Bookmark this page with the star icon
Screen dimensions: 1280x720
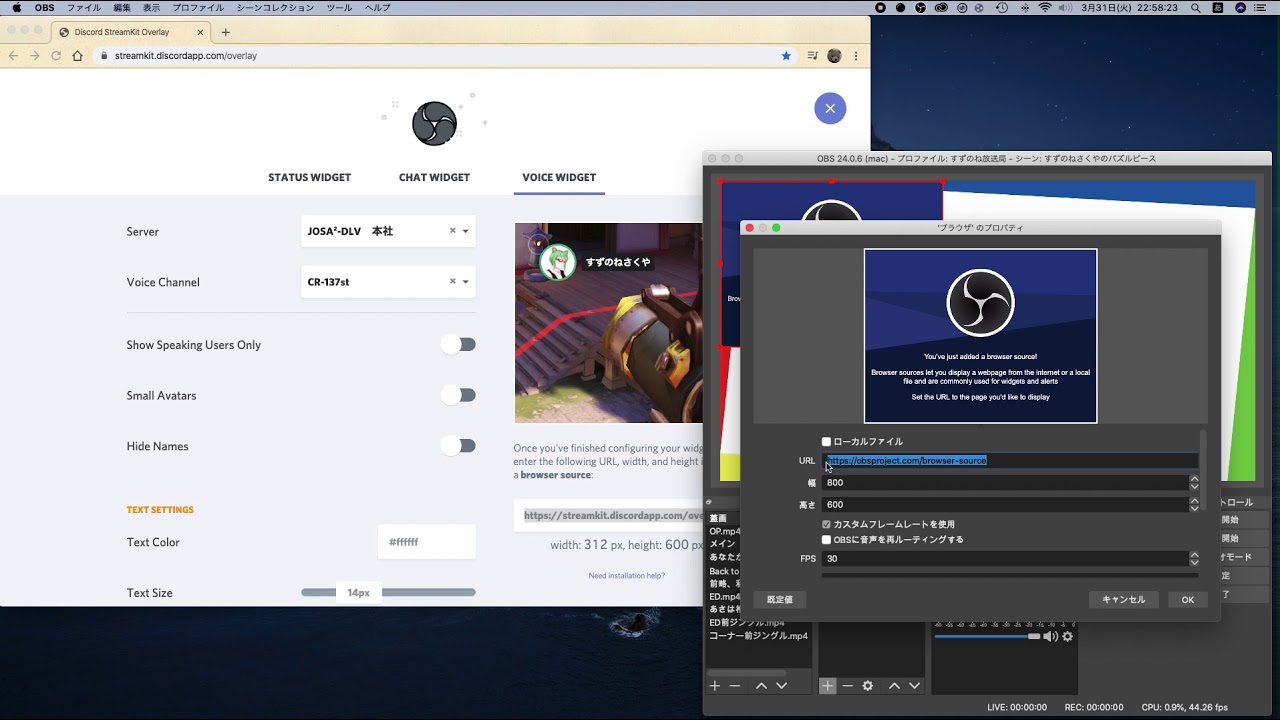[787, 56]
